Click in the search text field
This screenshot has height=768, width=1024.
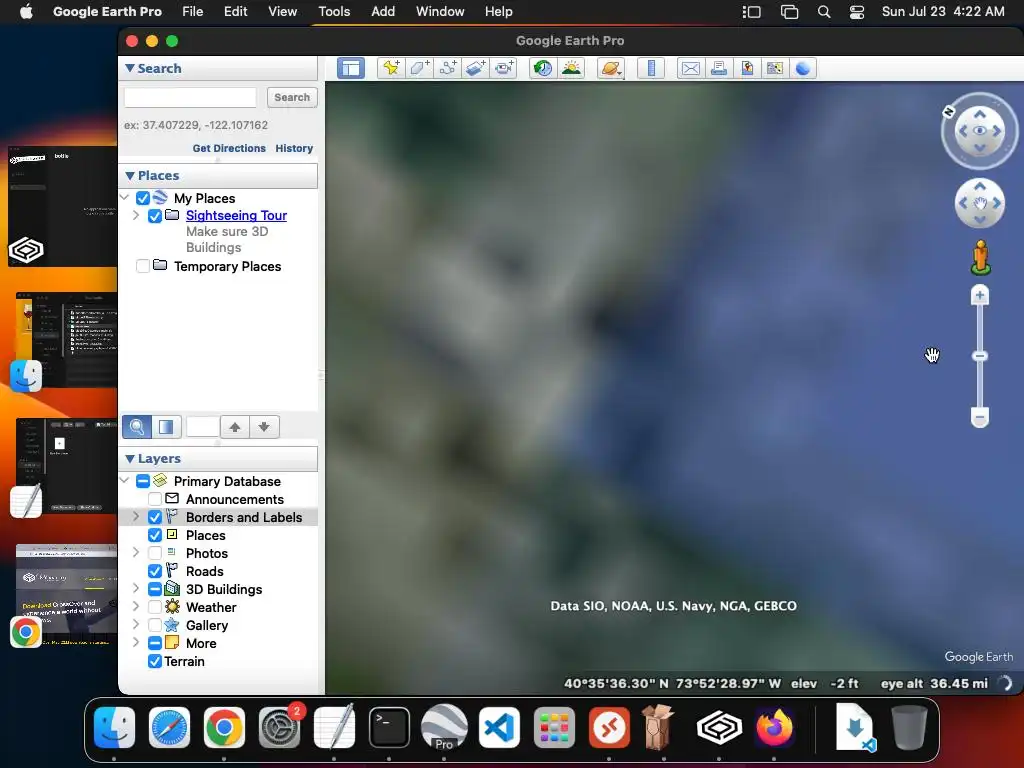(190, 97)
